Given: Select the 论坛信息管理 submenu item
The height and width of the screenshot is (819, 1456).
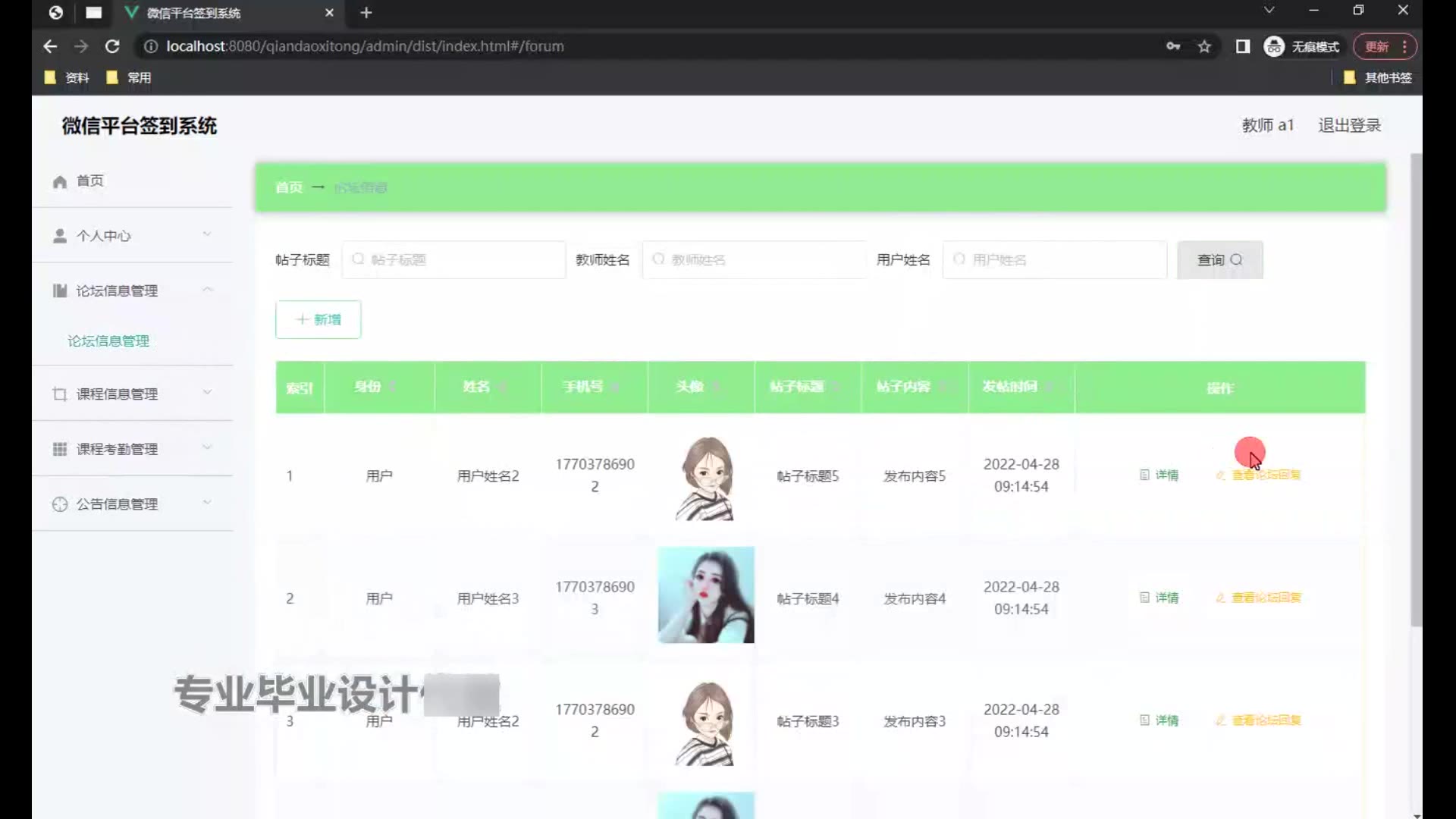Looking at the screenshot, I should click(108, 341).
